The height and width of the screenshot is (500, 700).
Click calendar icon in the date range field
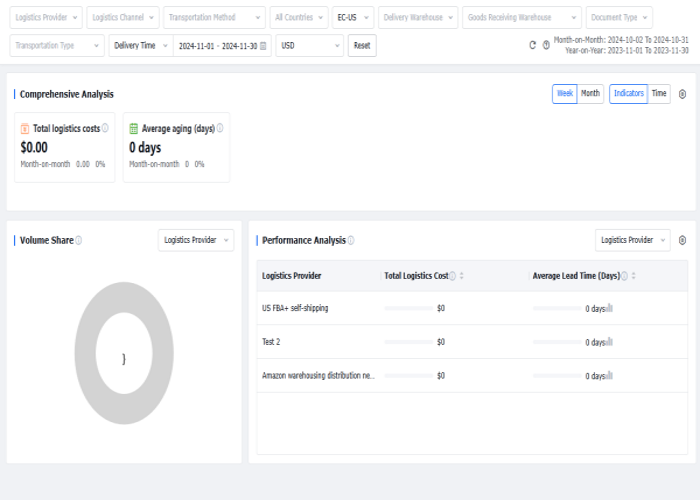[263, 46]
